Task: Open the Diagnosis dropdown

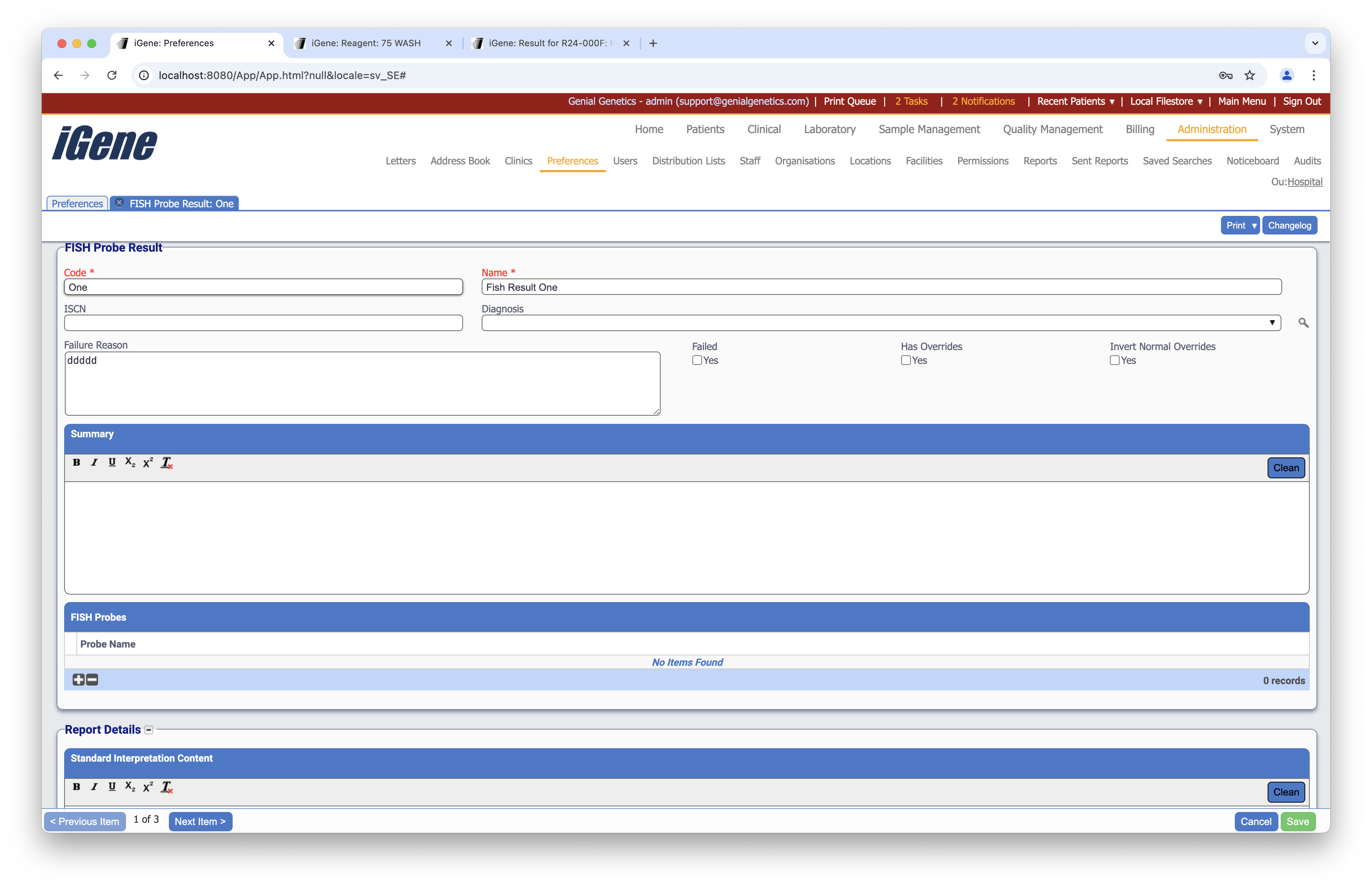Action: pyautogui.click(x=1272, y=323)
